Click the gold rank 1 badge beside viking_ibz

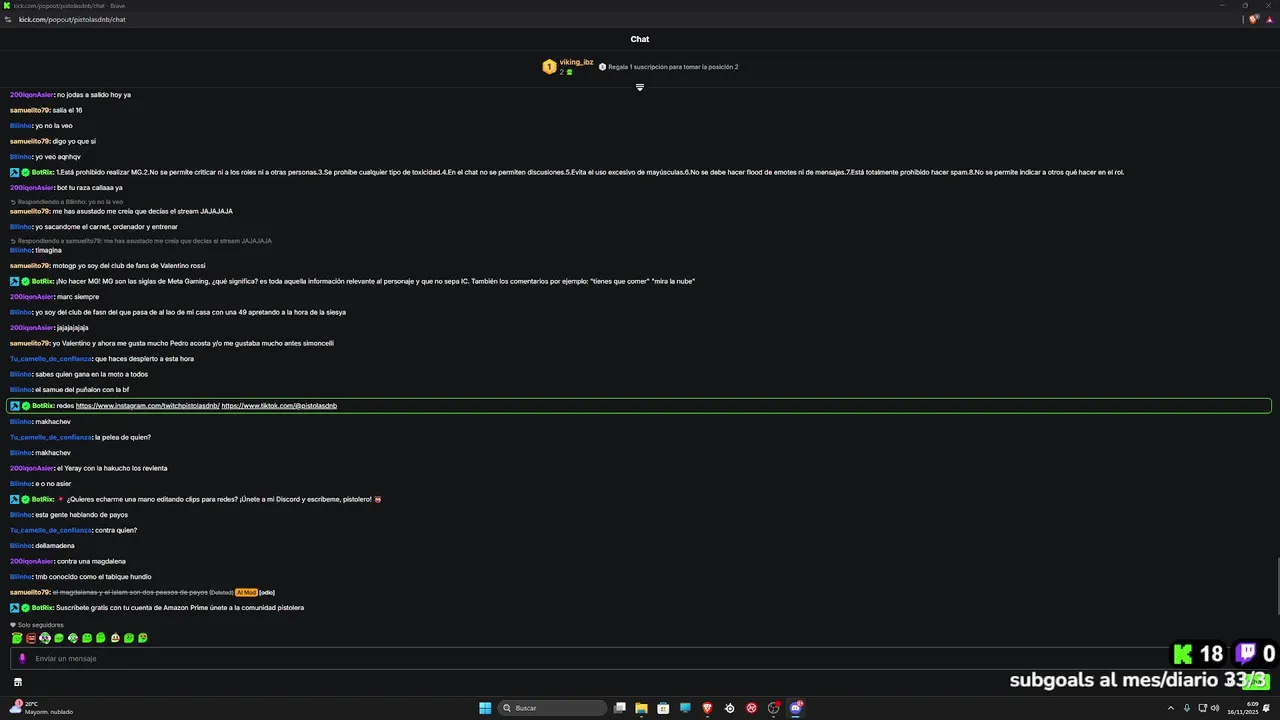pyautogui.click(x=549, y=67)
